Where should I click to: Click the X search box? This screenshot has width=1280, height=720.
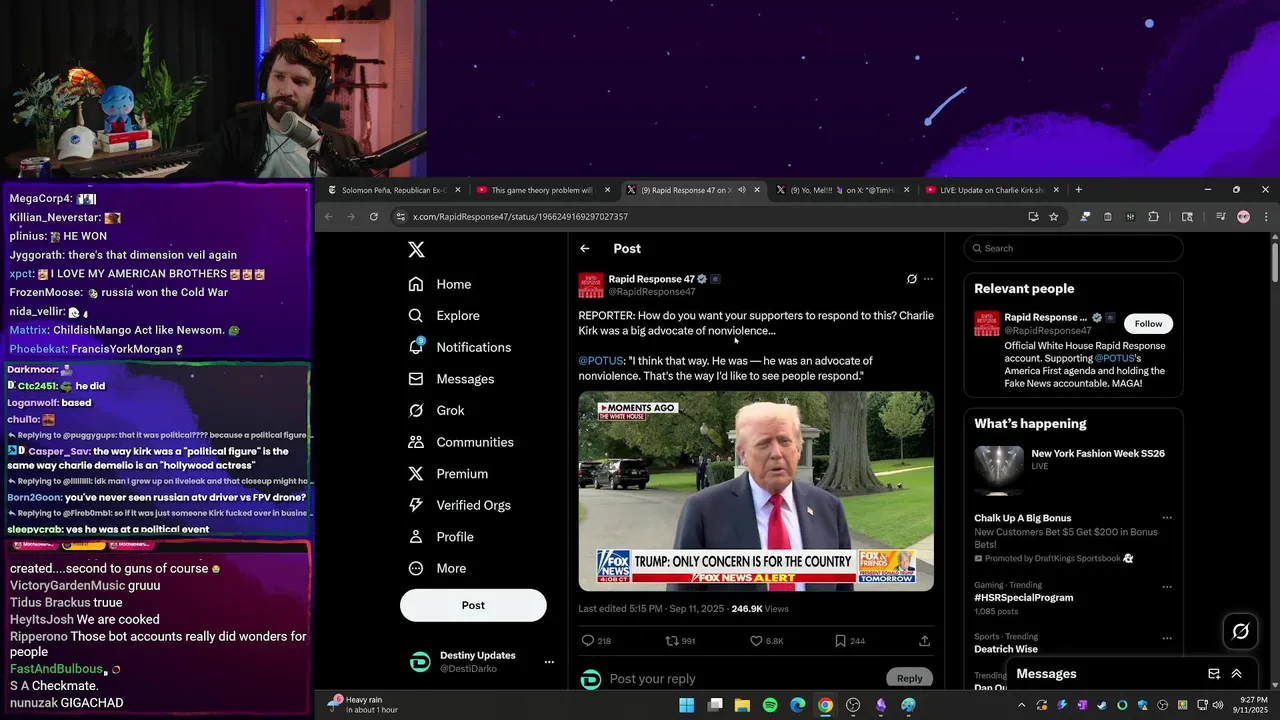coord(1073,249)
